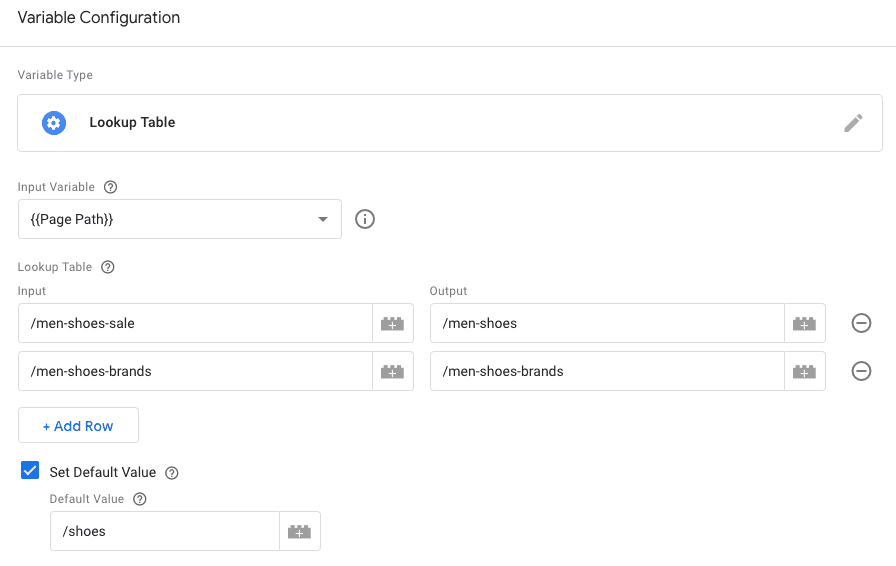Insert variable into Default Value field
Viewport: 896px width, 566px height.
tap(299, 531)
